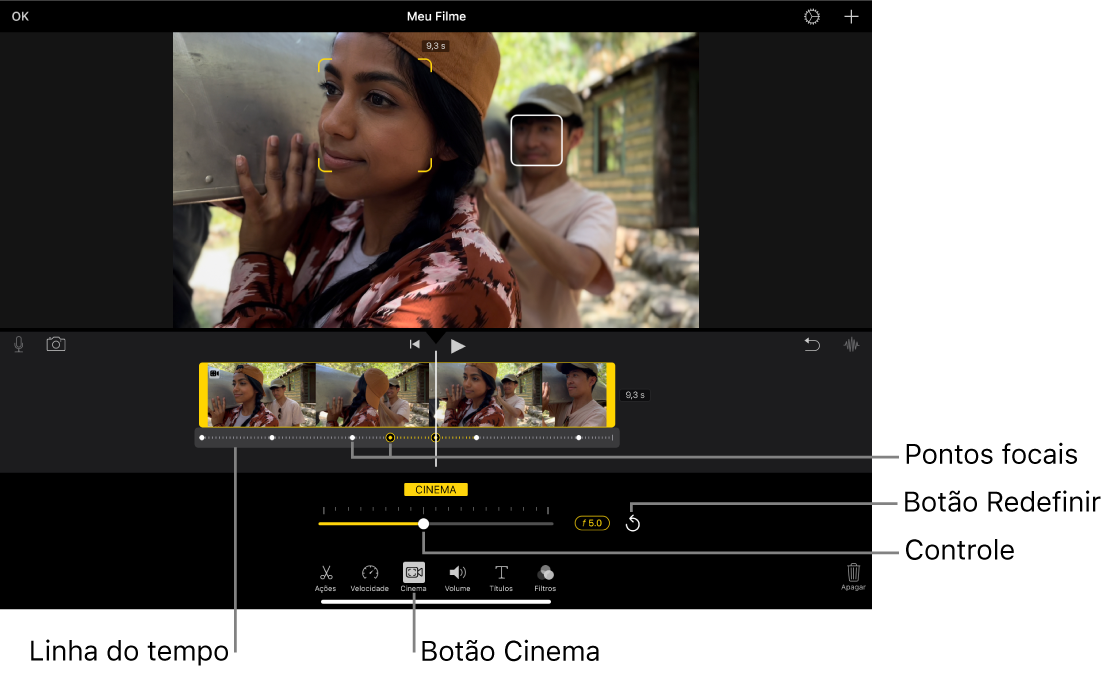Screen dimensions: 1107x673
Task: Click the right yellow trim handle of clip
Action: coord(611,395)
